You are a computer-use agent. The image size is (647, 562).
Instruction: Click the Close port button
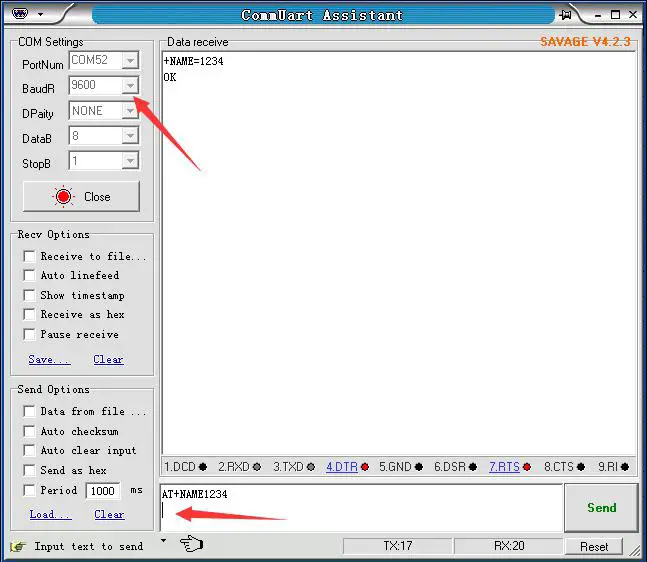[81, 196]
